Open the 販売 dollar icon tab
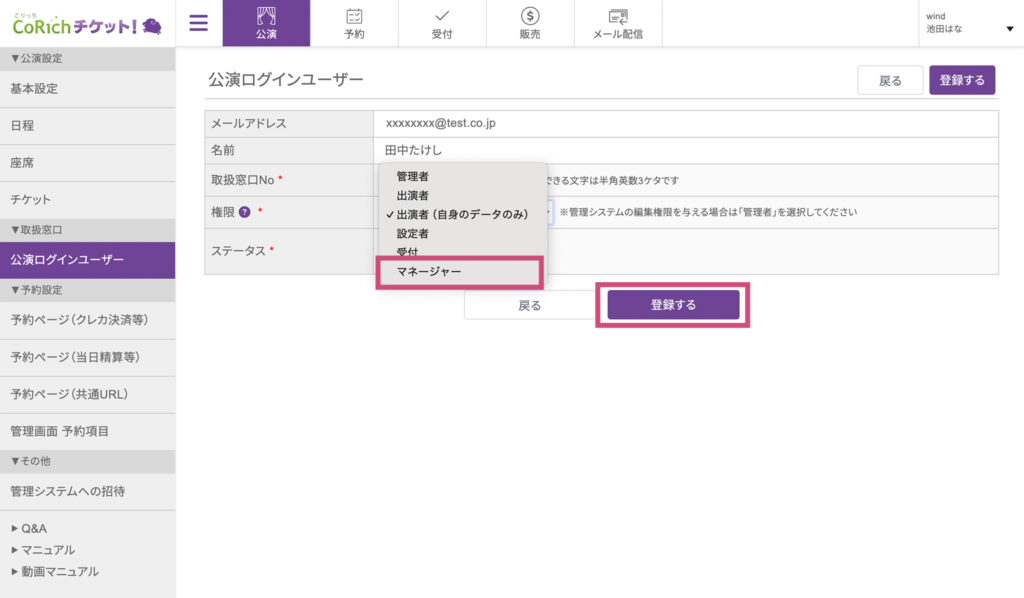The image size is (1024, 598). click(x=530, y=23)
